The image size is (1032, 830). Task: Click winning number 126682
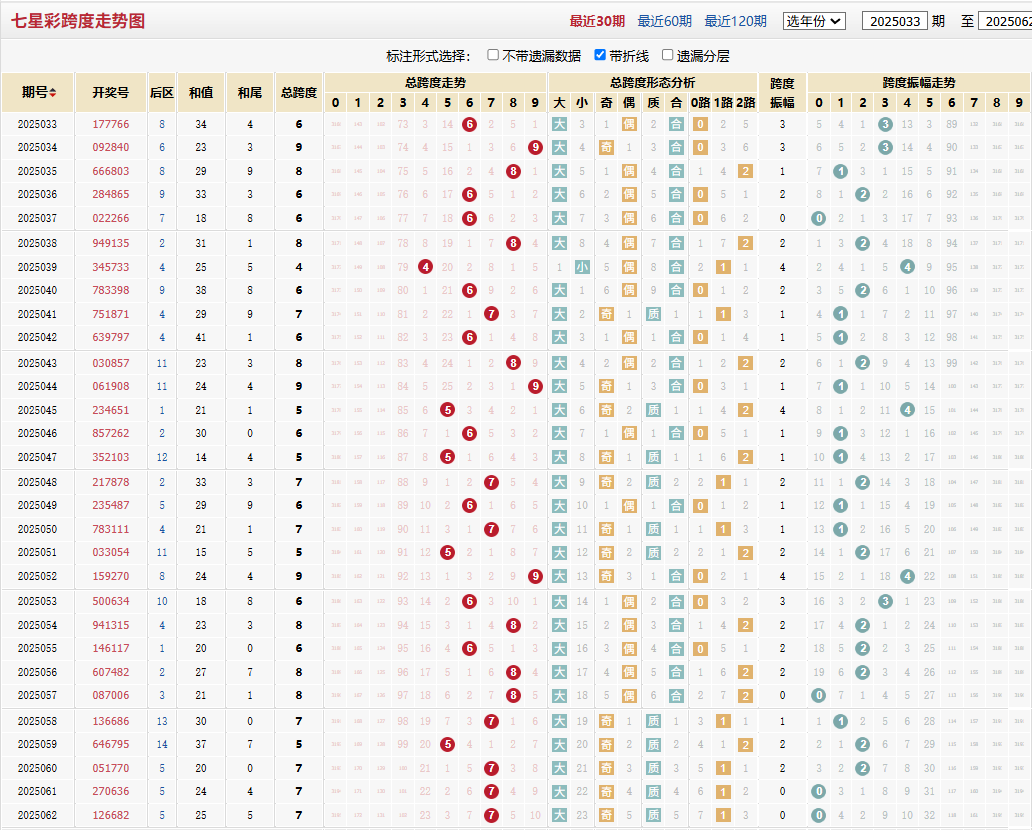(111, 816)
